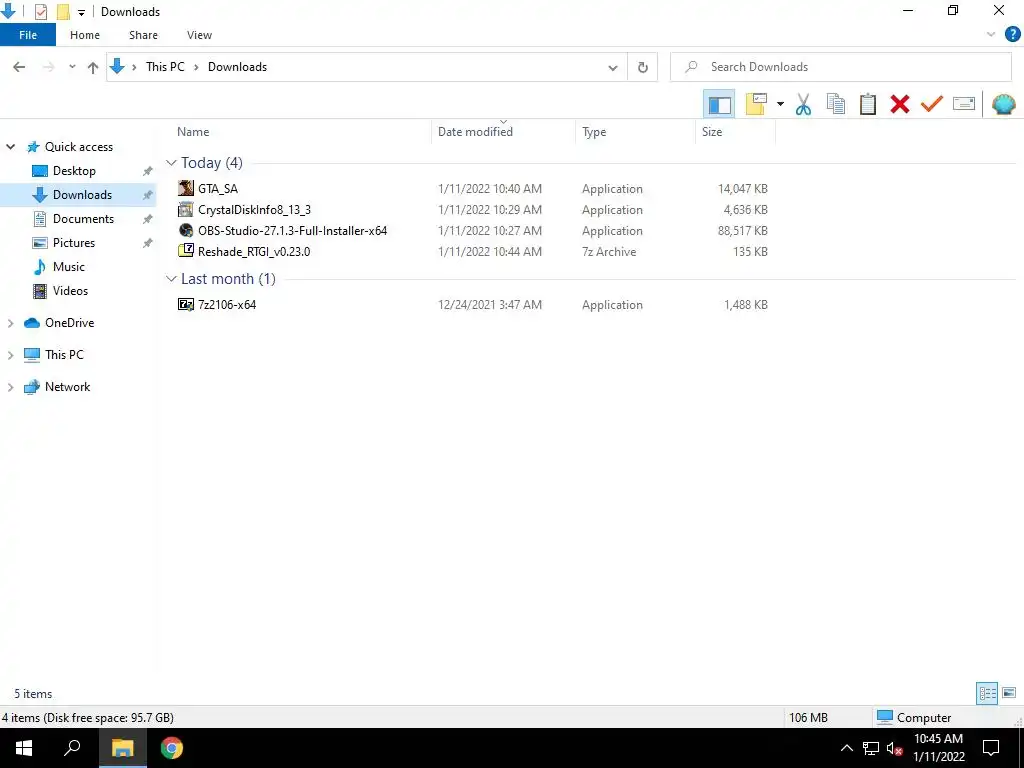Viewport: 1024px width, 768px height.
Task: Click Downloads in the address bar path
Action: [x=237, y=67]
